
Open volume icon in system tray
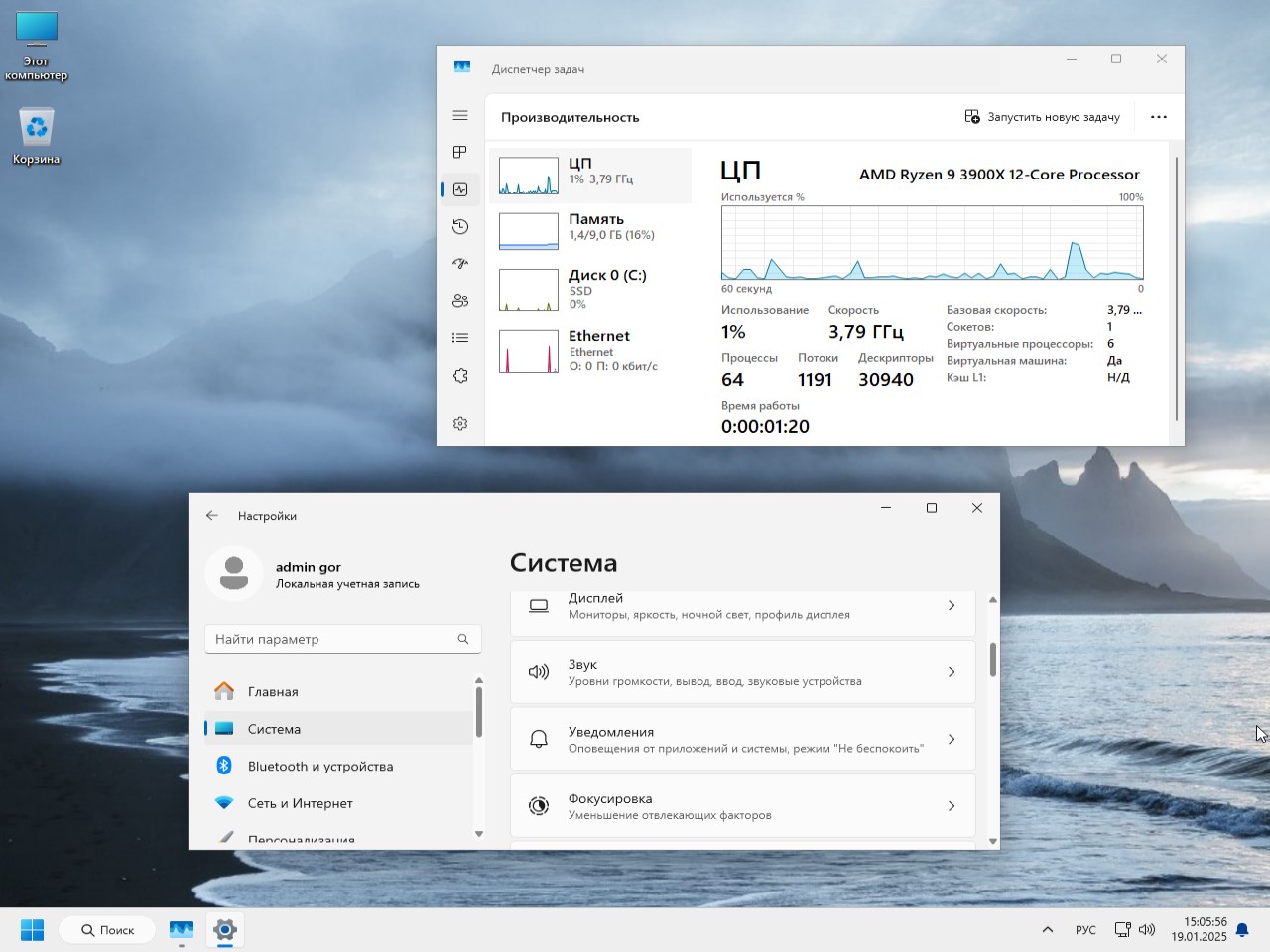click(1147, 930)
